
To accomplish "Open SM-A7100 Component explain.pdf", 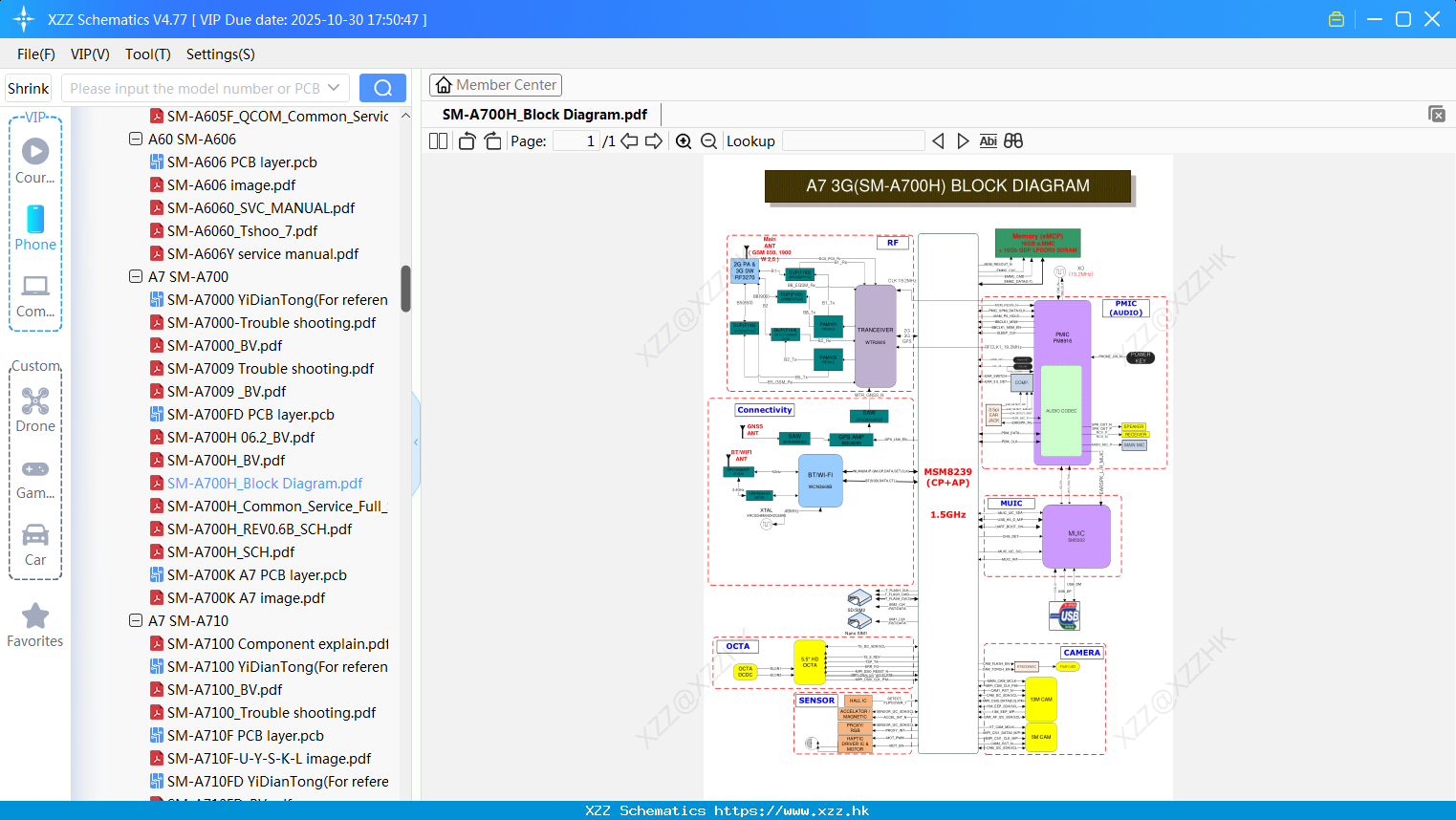I will click(x=277, y=643).
